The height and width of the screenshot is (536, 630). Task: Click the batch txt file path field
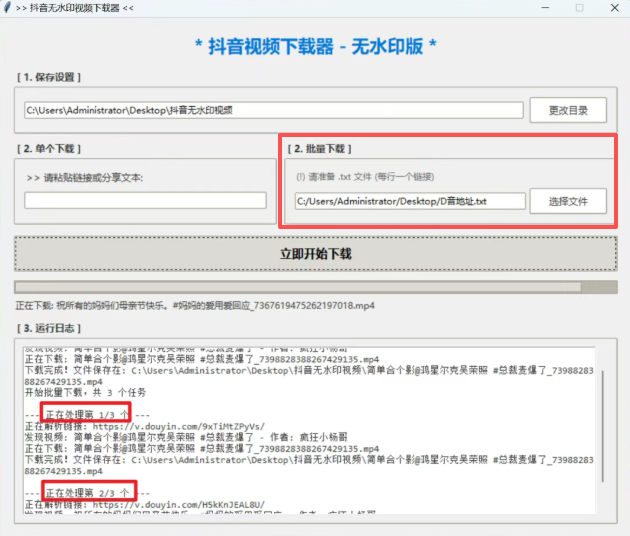pyautogui.click(x=410, y=201)
